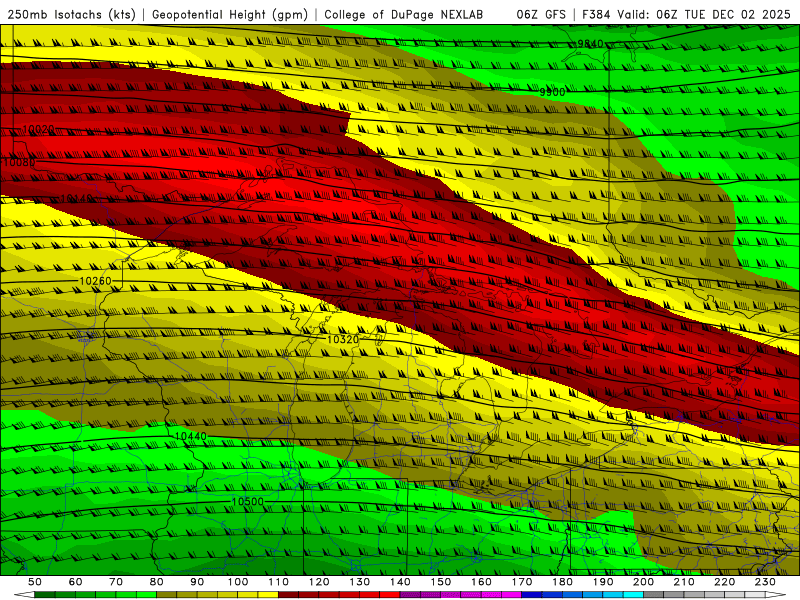Click the 130 value on the color scale
The height and width of the screenshot is (600, 800).
(x=360, y=582)
